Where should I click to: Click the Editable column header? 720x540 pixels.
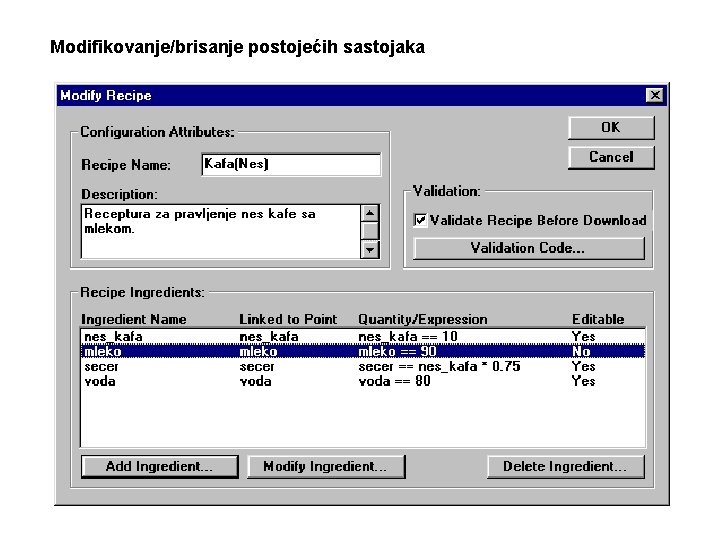click(x=598, y=320)
